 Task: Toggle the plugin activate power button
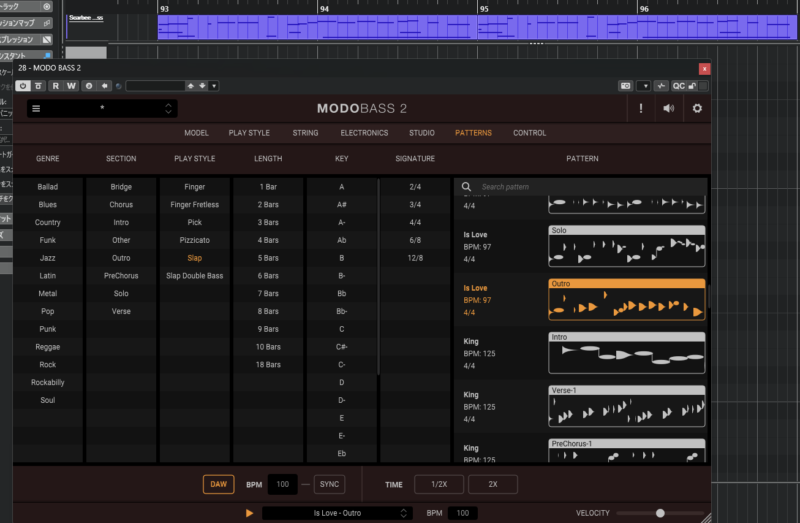(x=22, y=86)
